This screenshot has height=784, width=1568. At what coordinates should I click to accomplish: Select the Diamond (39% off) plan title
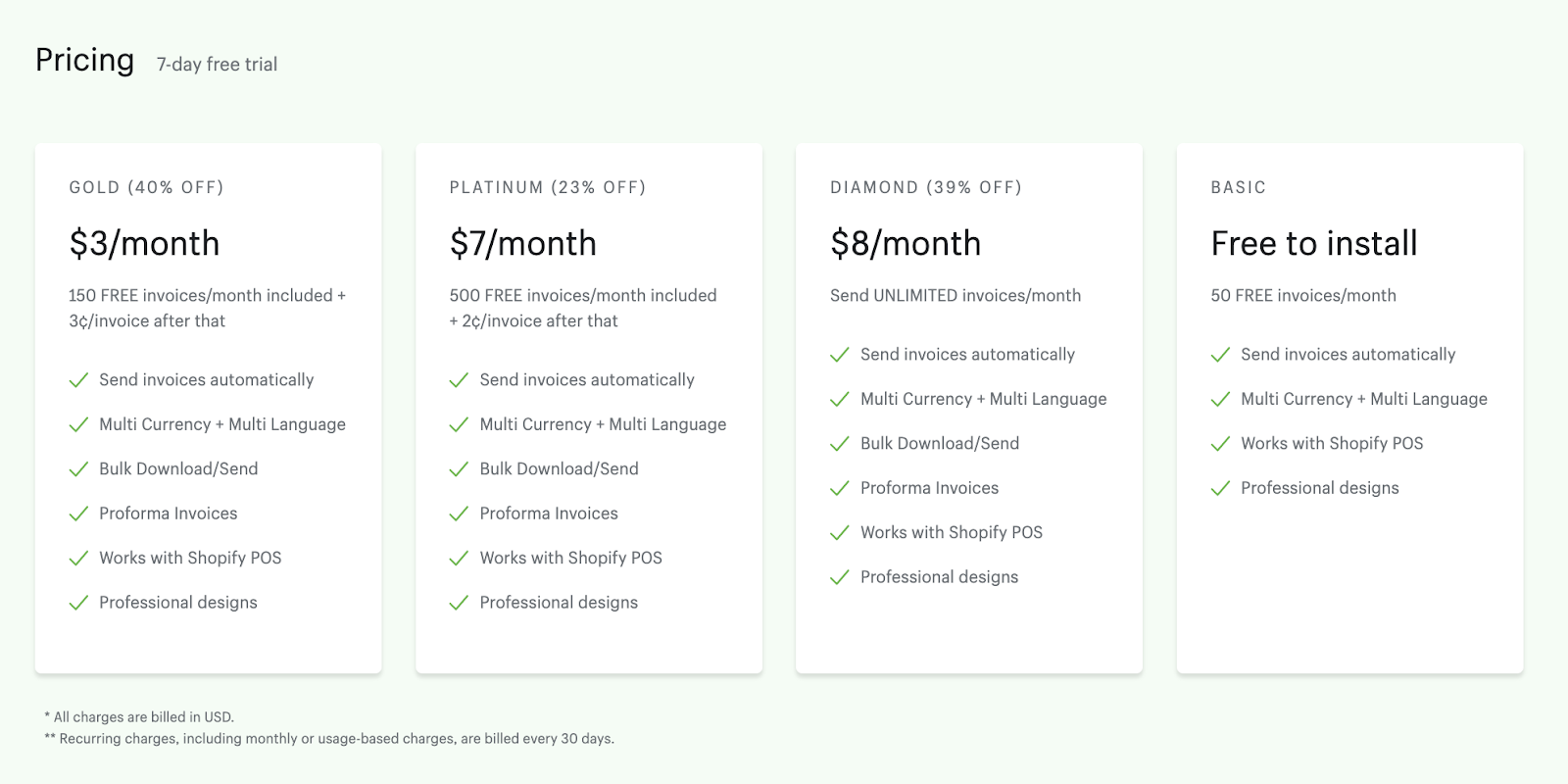pyautogui.click(x=925, y=187)
